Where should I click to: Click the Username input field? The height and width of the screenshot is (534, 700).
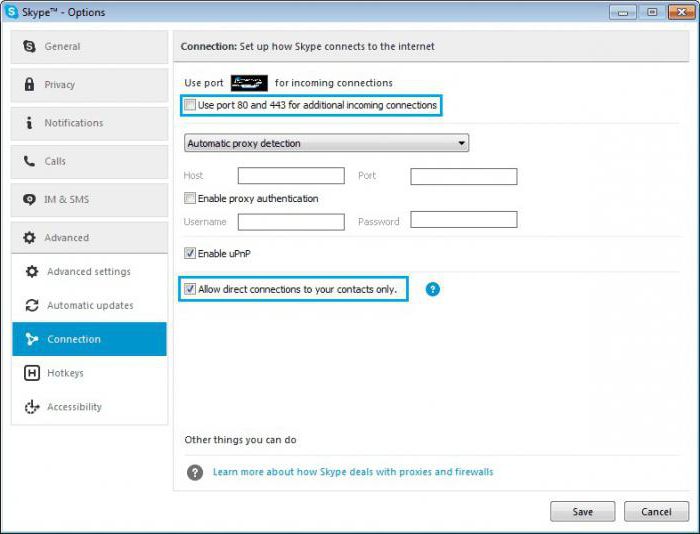[291, 222]
